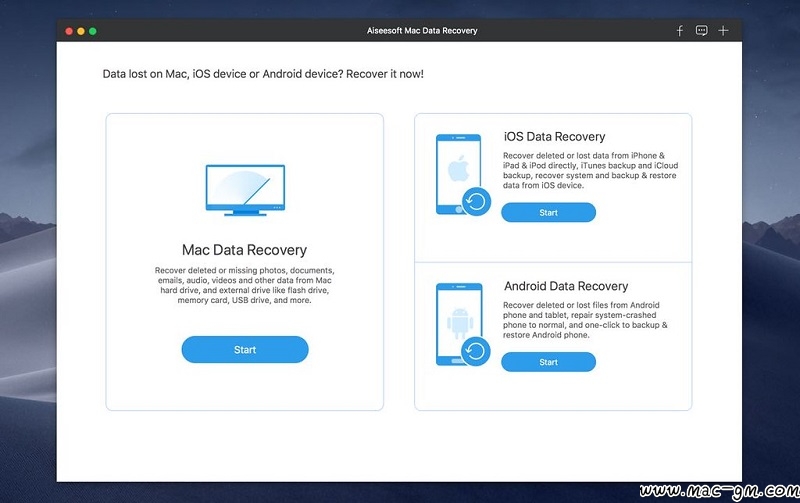Open the feedback chat bubble icon
Image resolution: width=800 pixels, height=503 pixels.
pyautogui.click(x=702, y=31)
